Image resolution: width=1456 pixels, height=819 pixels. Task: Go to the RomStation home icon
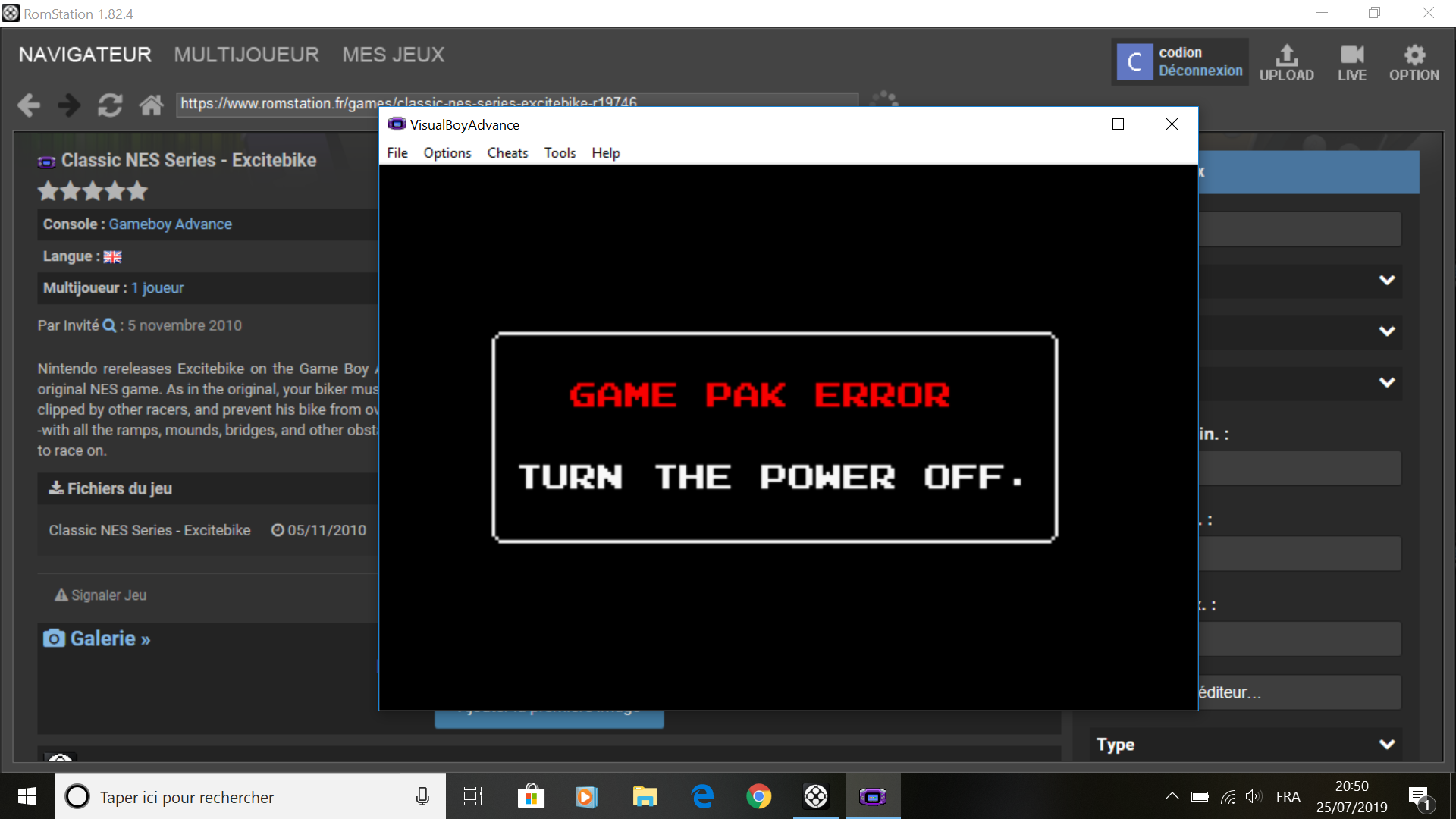click(x=151, y=105)
